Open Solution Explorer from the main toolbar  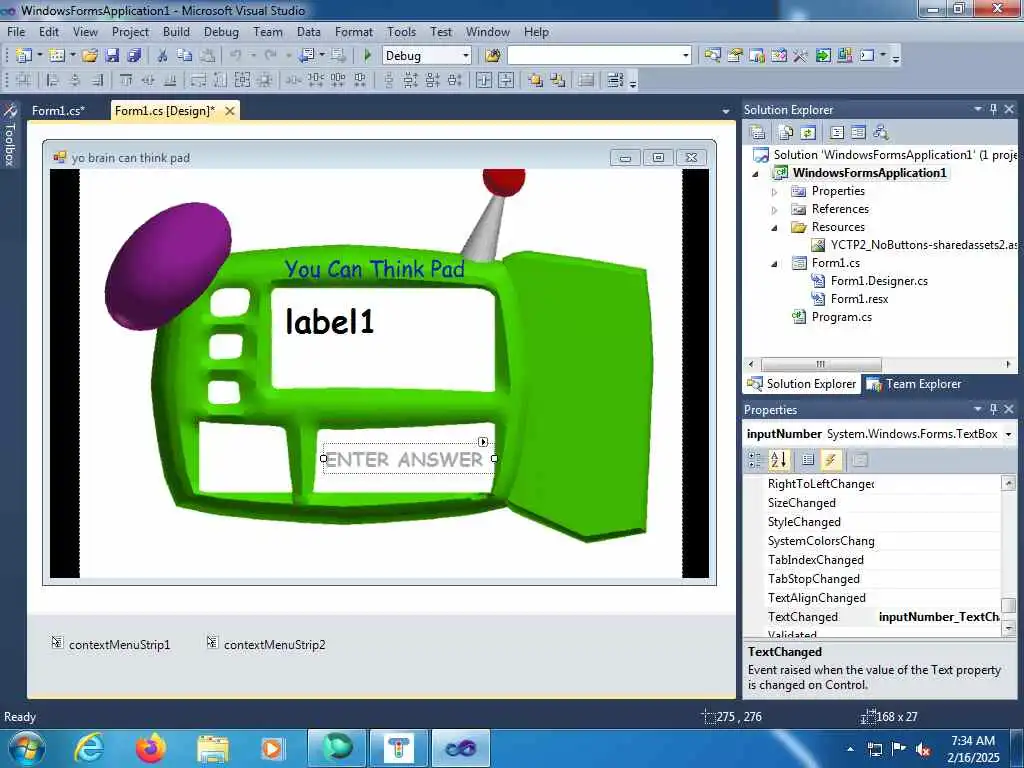click(712, 56)
